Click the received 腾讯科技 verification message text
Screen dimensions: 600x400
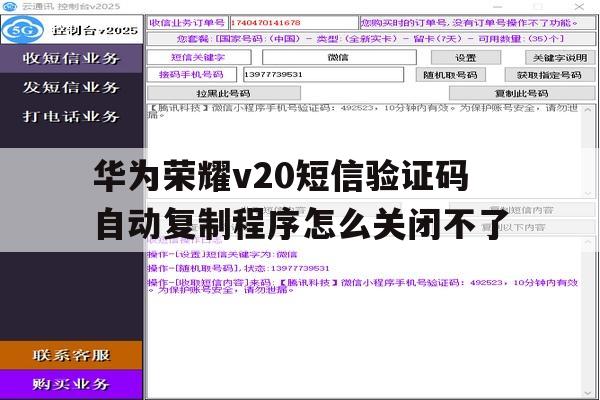(x=364, y=111)
